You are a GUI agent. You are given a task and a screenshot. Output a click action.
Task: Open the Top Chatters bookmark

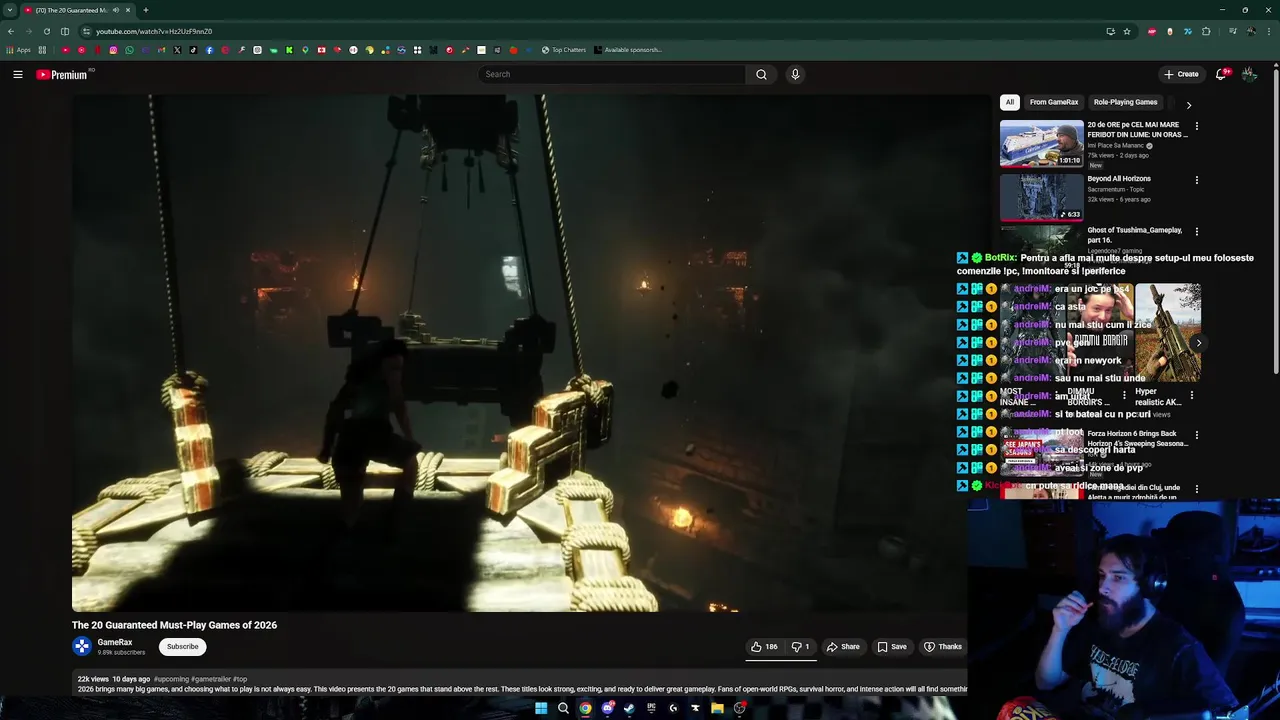[x=564, y=50]
